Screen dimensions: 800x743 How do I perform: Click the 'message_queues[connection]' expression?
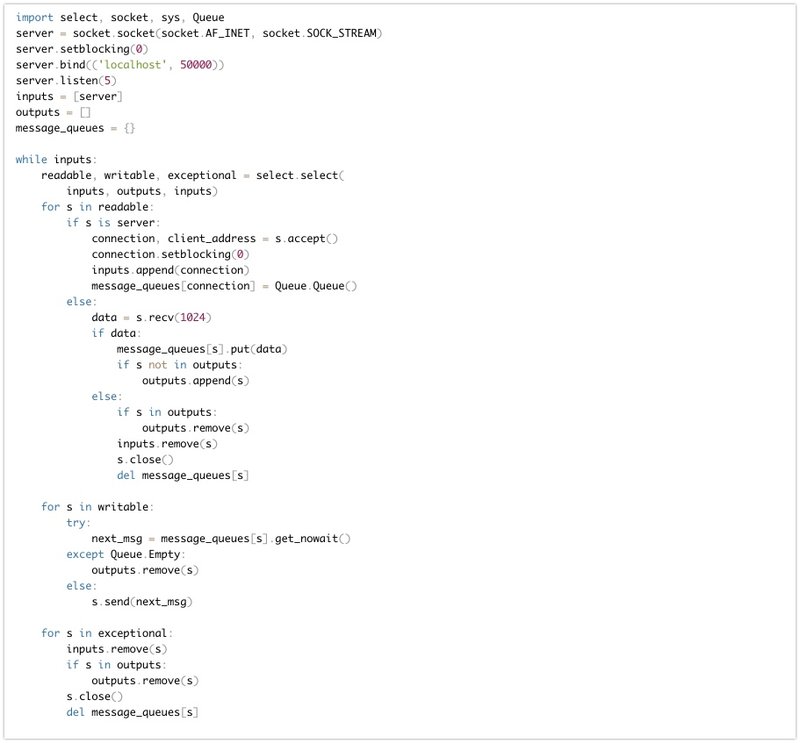coord(173,286)
